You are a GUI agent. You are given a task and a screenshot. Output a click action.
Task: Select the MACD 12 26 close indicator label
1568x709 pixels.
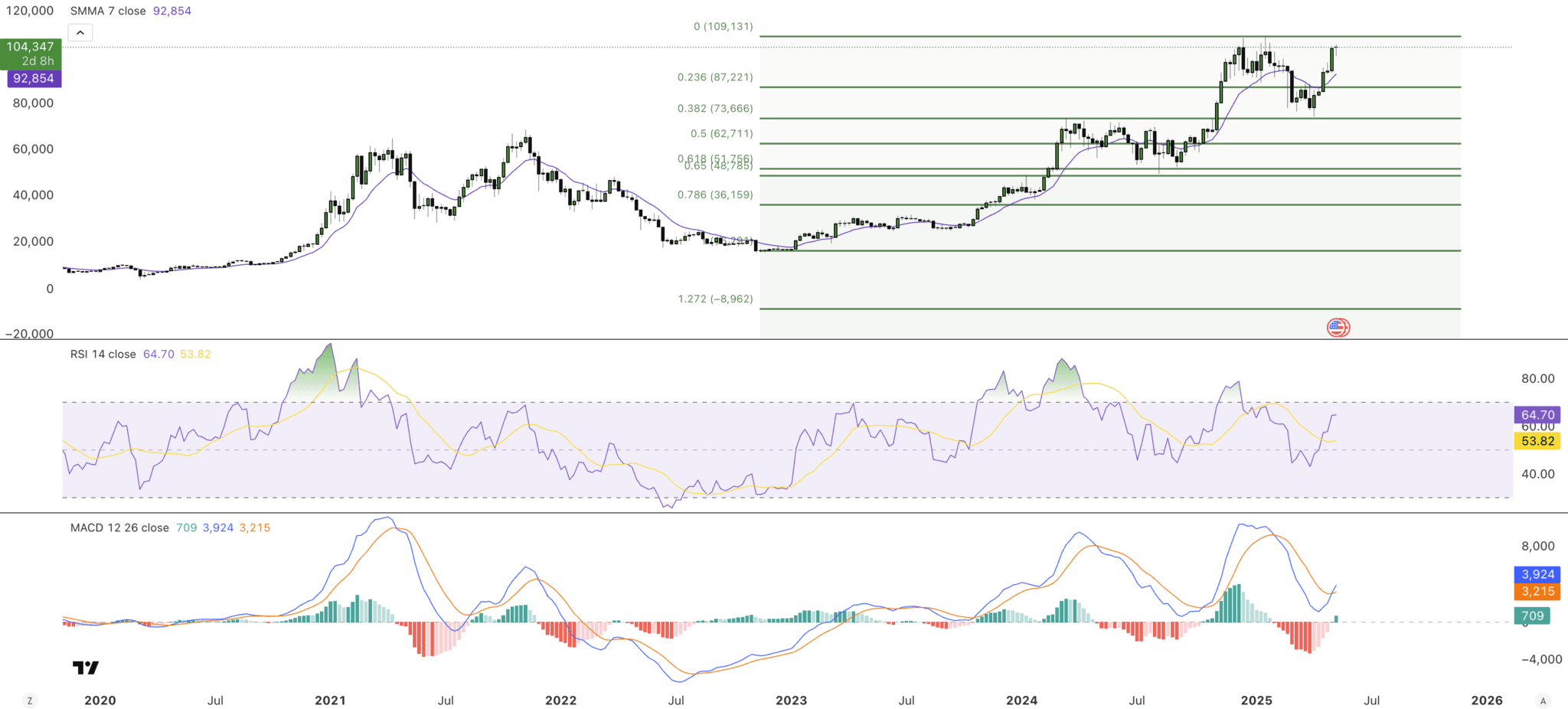click(119, 527)
